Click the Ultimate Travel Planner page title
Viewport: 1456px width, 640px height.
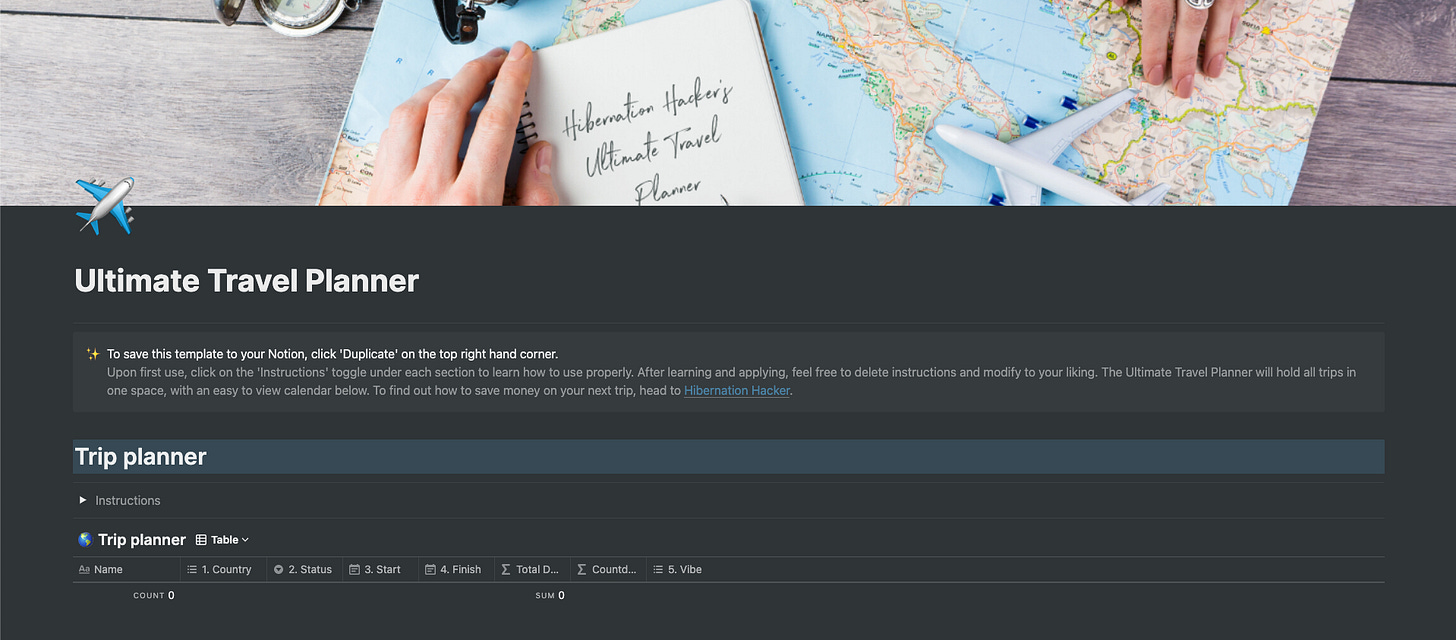tap(247, 281)
